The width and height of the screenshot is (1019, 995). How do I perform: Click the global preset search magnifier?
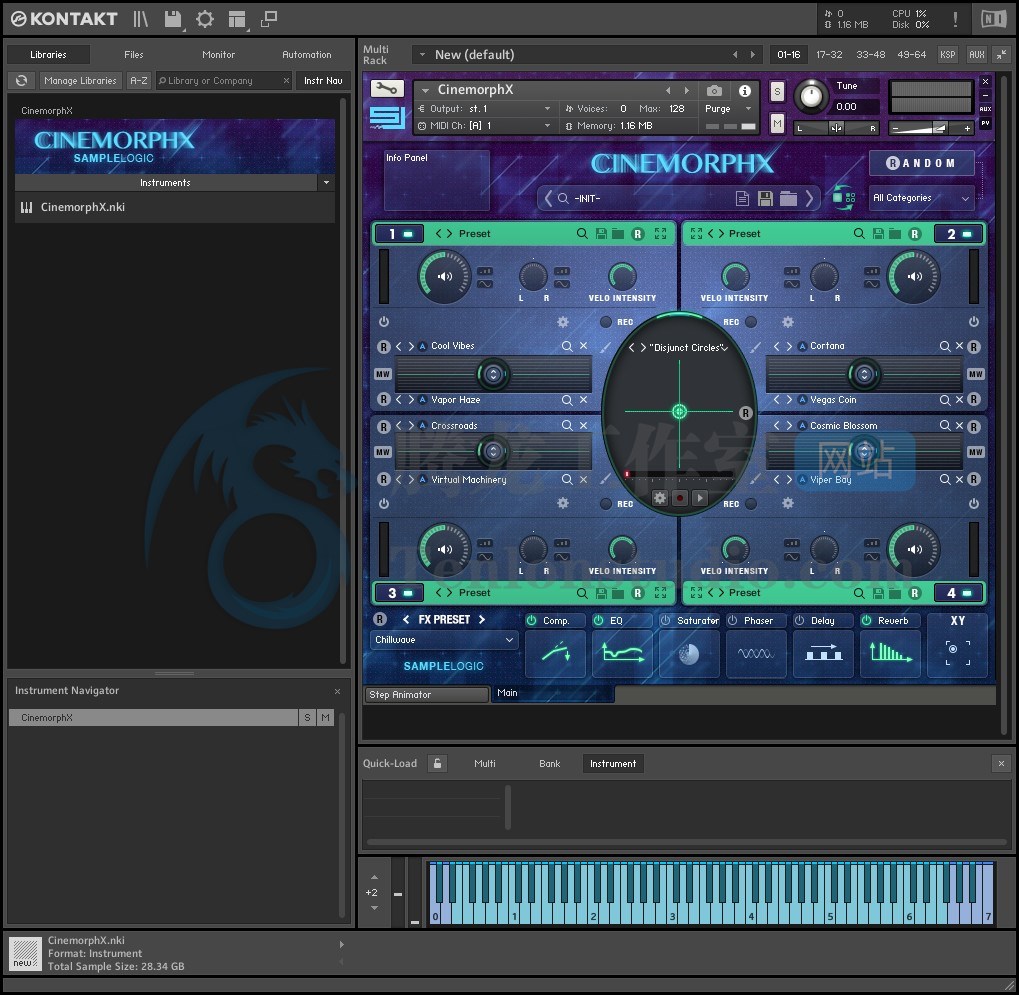(562, 198)
